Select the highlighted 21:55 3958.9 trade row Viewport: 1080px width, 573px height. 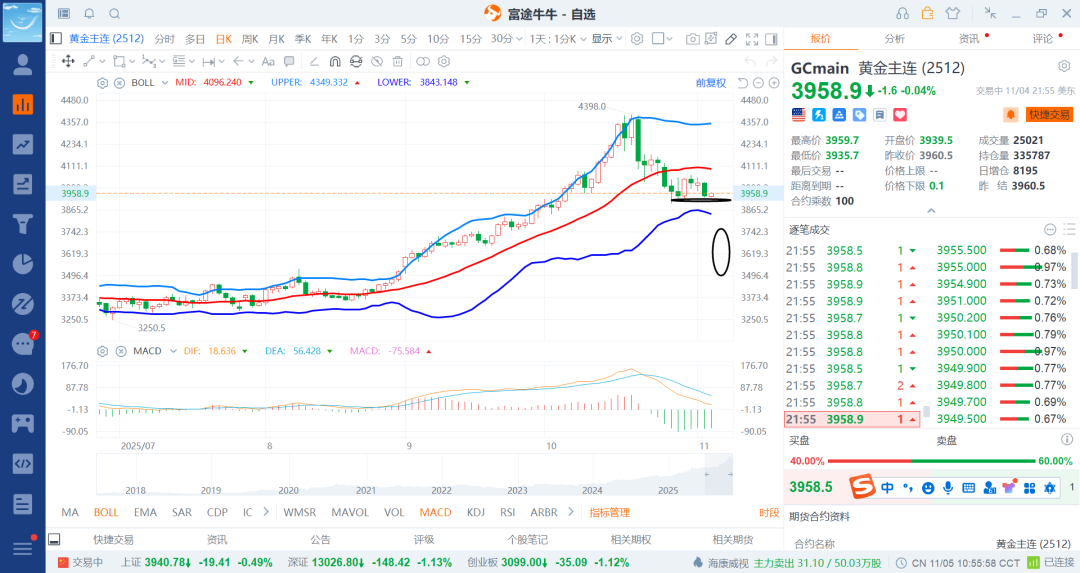pos(852,419)
